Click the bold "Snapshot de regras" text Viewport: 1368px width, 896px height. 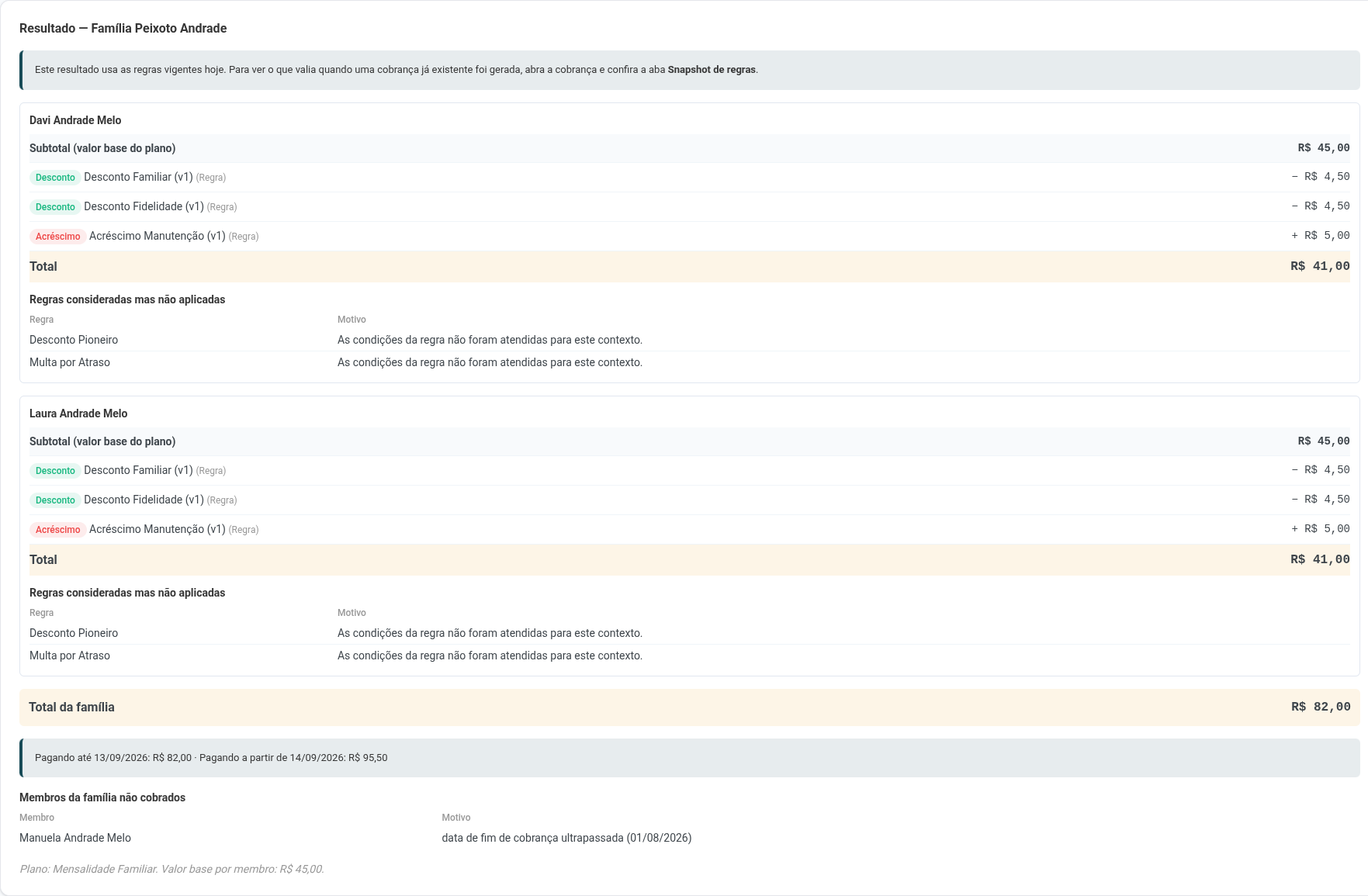[x=712, y=70]
